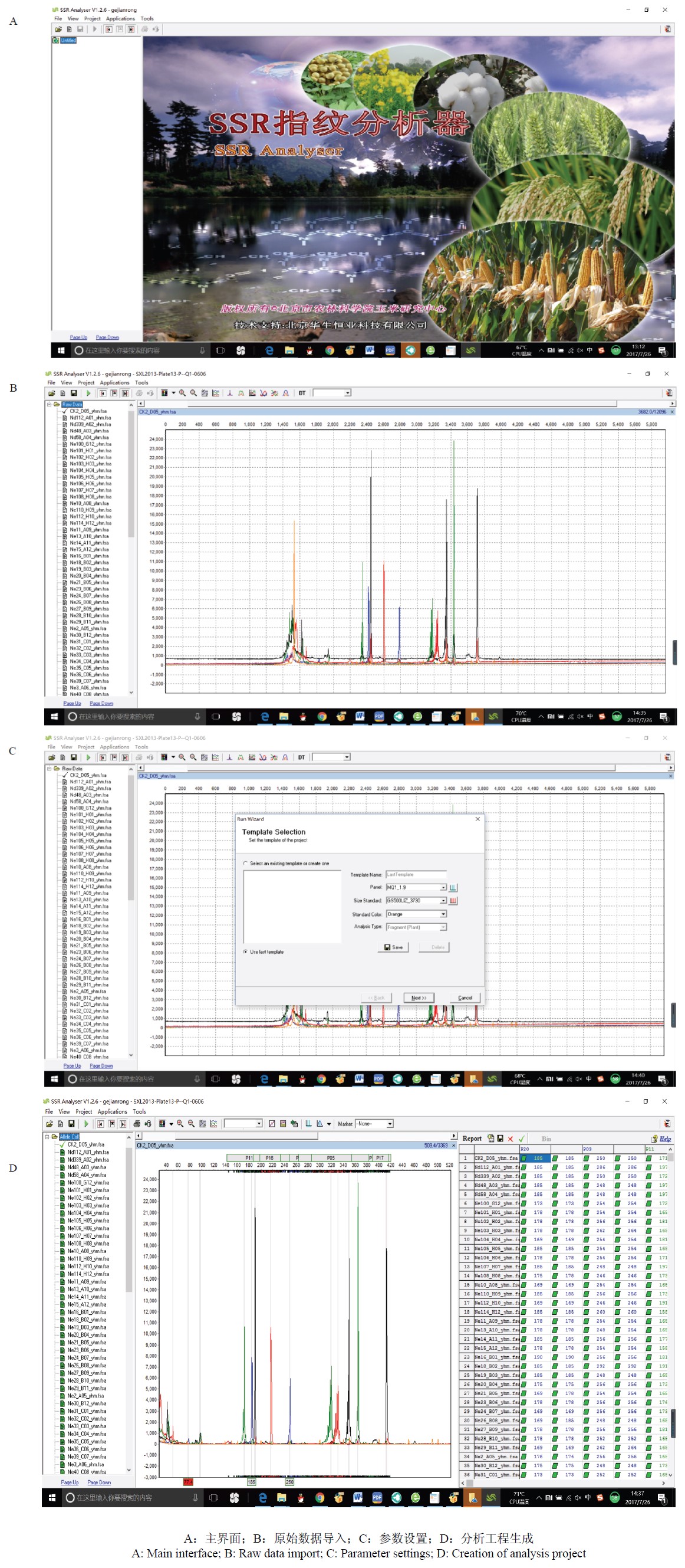
Task: Open the Standard Color dropdown in Run Wizard
Action: tap(443, 914)
